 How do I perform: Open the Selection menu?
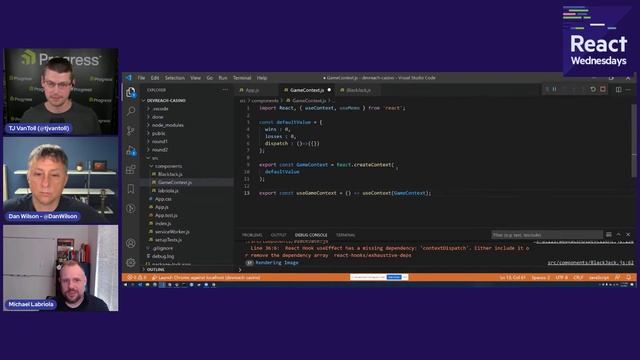(175, 78)
